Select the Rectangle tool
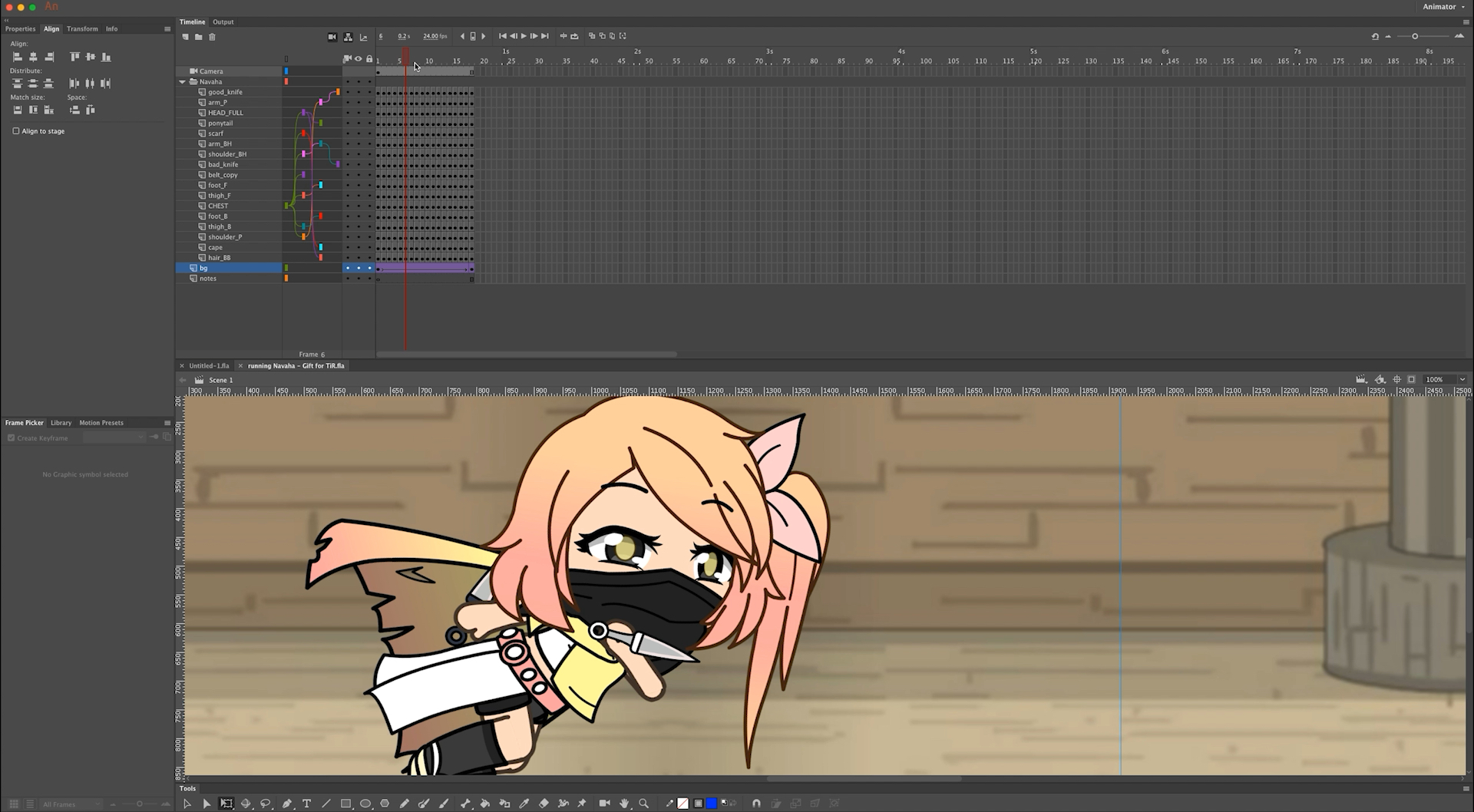The width and height of the screenshot is (1474, 812). (345, 804)
